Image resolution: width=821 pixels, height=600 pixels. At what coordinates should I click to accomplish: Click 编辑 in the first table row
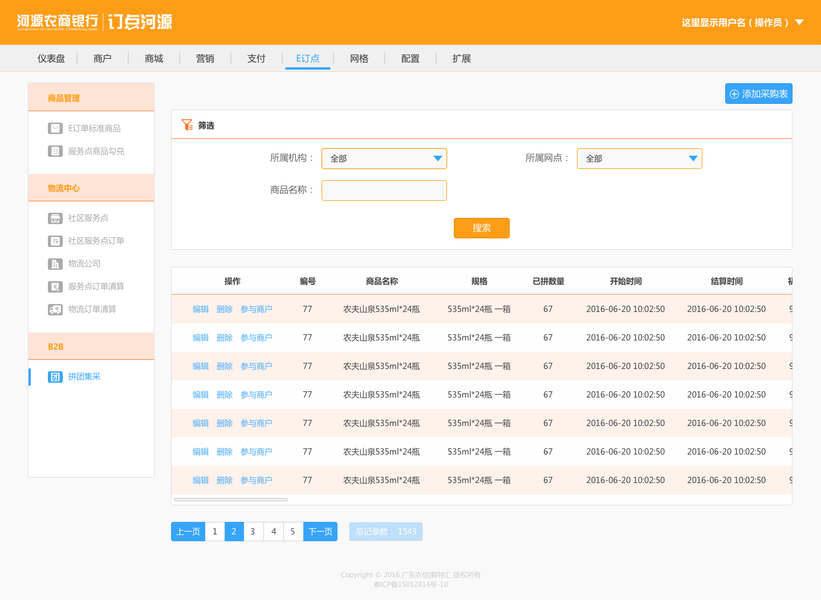[x=201, y=309]
